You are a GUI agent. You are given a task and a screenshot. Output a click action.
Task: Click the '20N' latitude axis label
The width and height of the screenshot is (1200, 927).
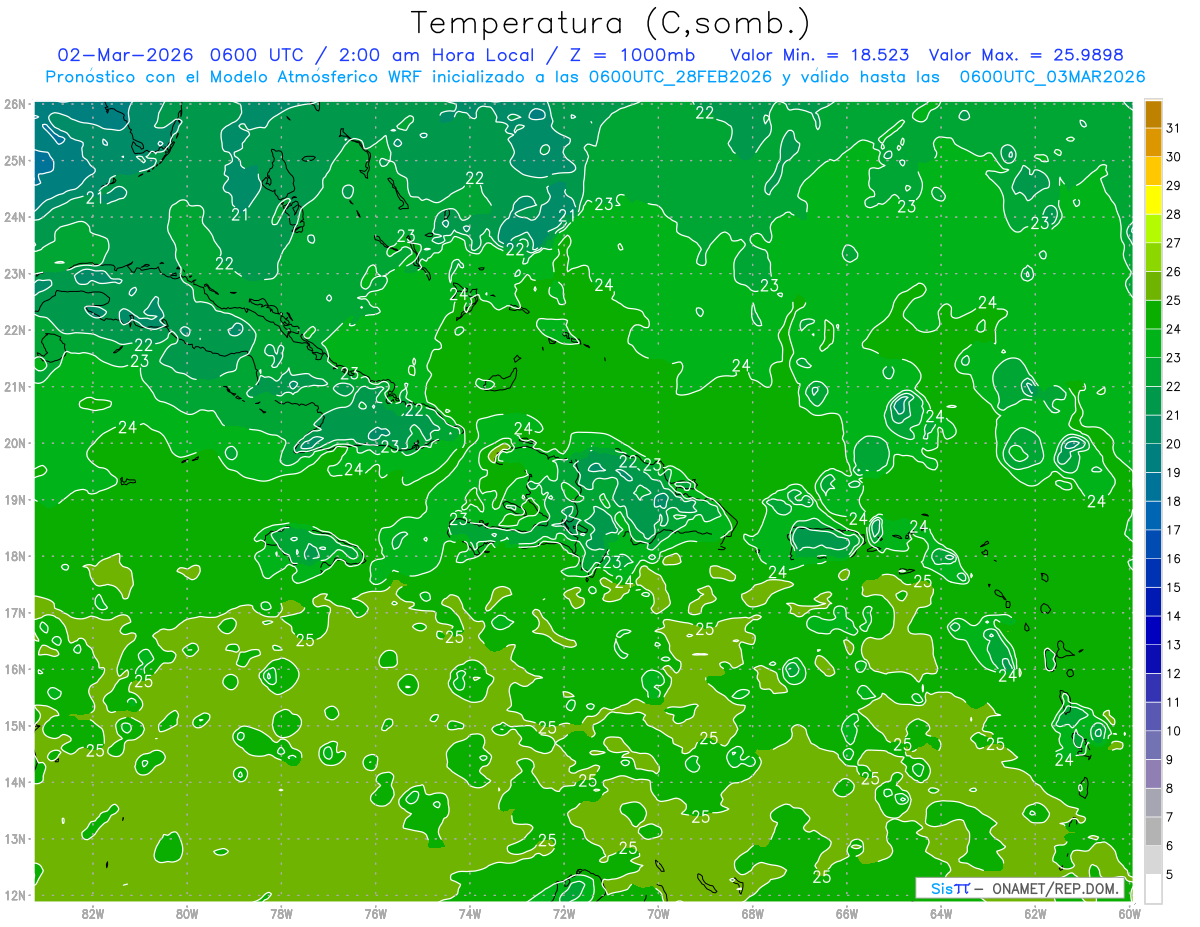[14, 443]
